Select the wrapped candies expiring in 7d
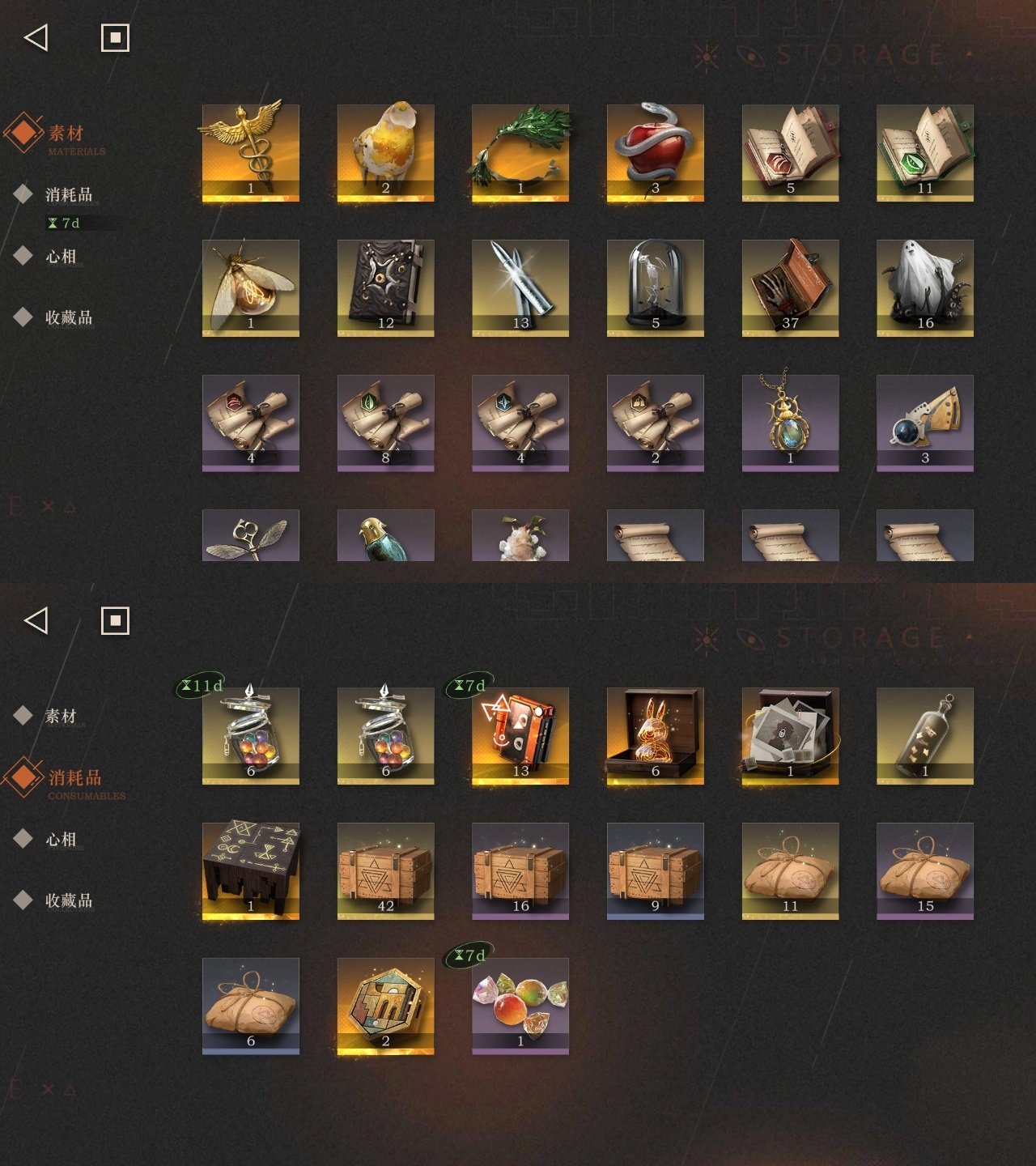The image size is (1036, 1166). coord(520,1006)
